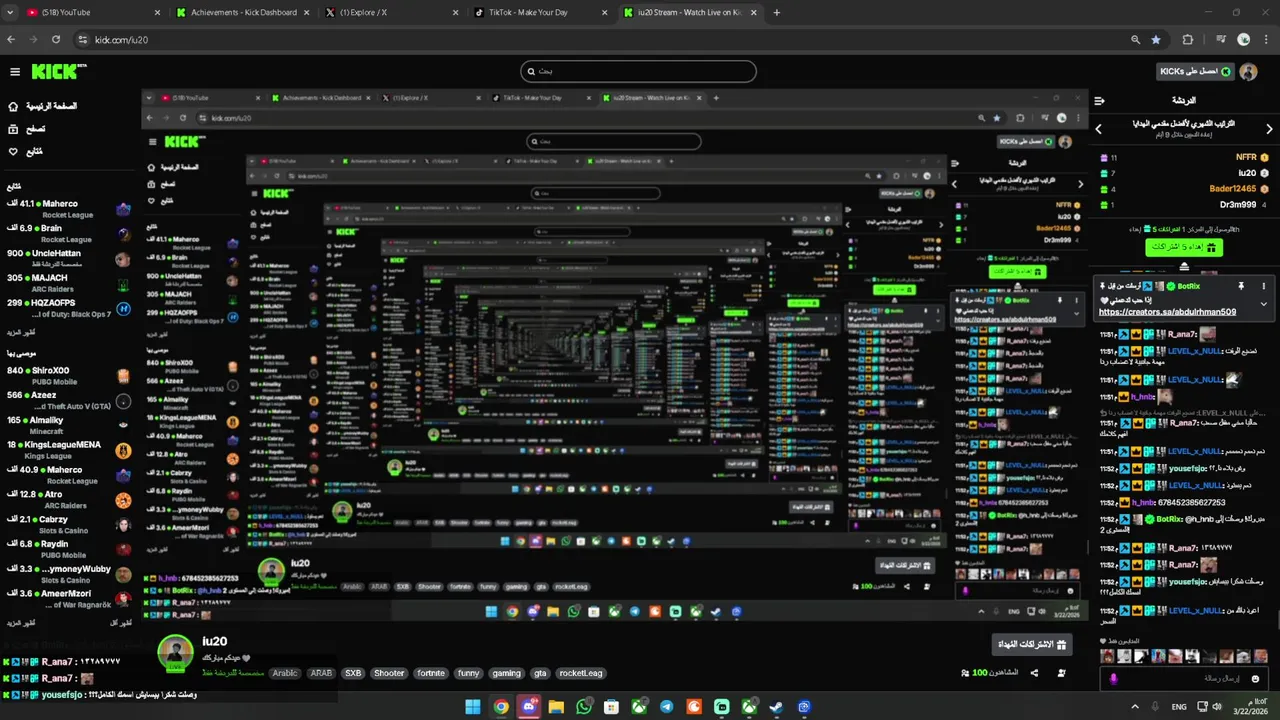The height and width of the screenshot is (720, 1280).
Task: Switch to TikTok - Make Your Day tab
Action: (x=541, y=12)
